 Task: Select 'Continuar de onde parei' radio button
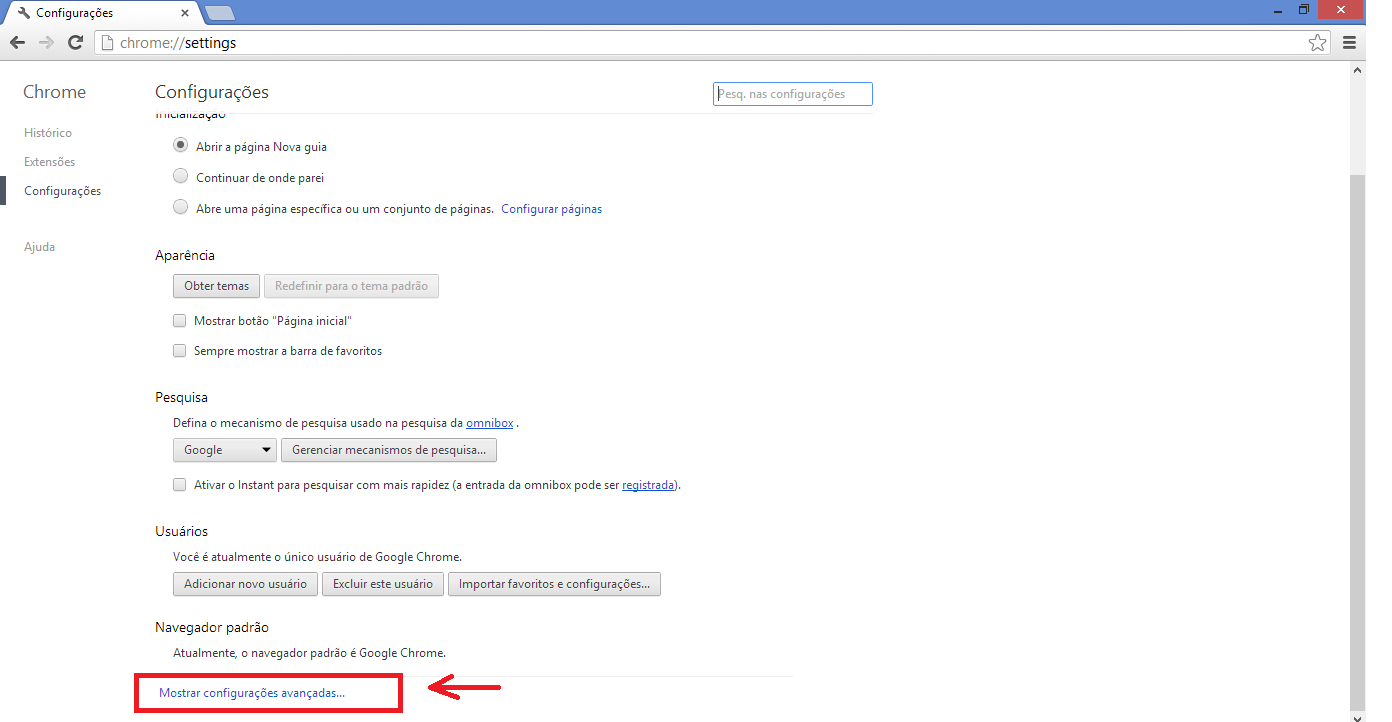click(180, 176)
